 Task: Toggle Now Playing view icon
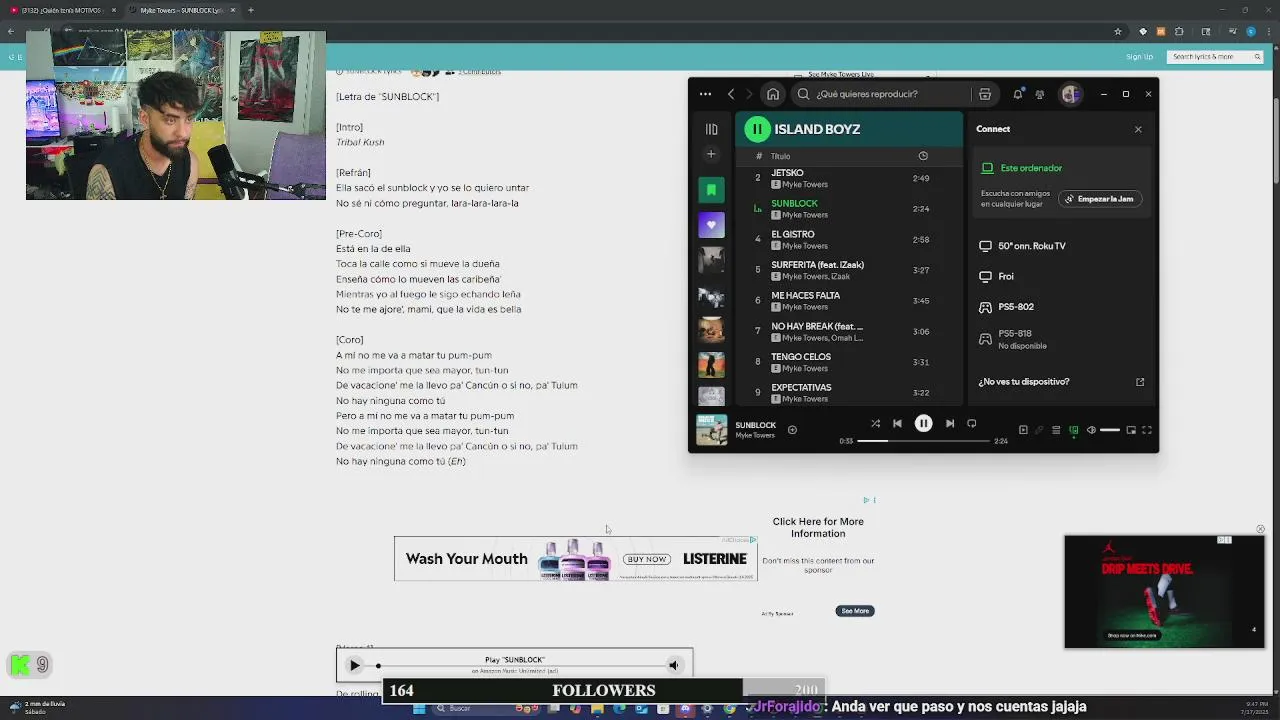[1023, 430]
